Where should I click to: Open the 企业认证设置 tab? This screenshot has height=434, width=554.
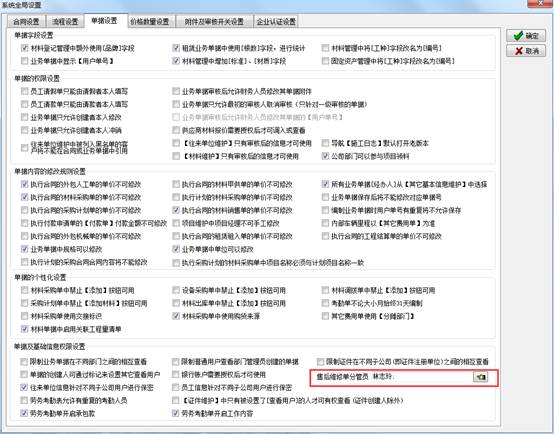276,22
